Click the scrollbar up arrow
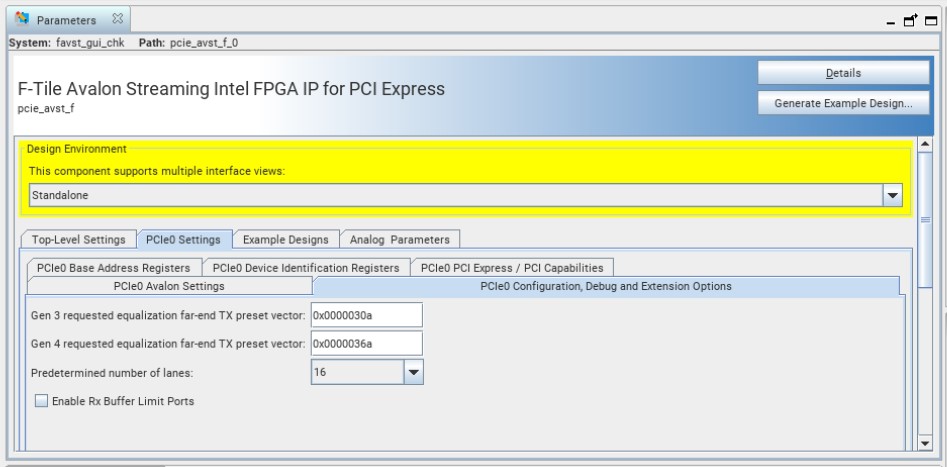947x467 pixels. tap(926, 146)
